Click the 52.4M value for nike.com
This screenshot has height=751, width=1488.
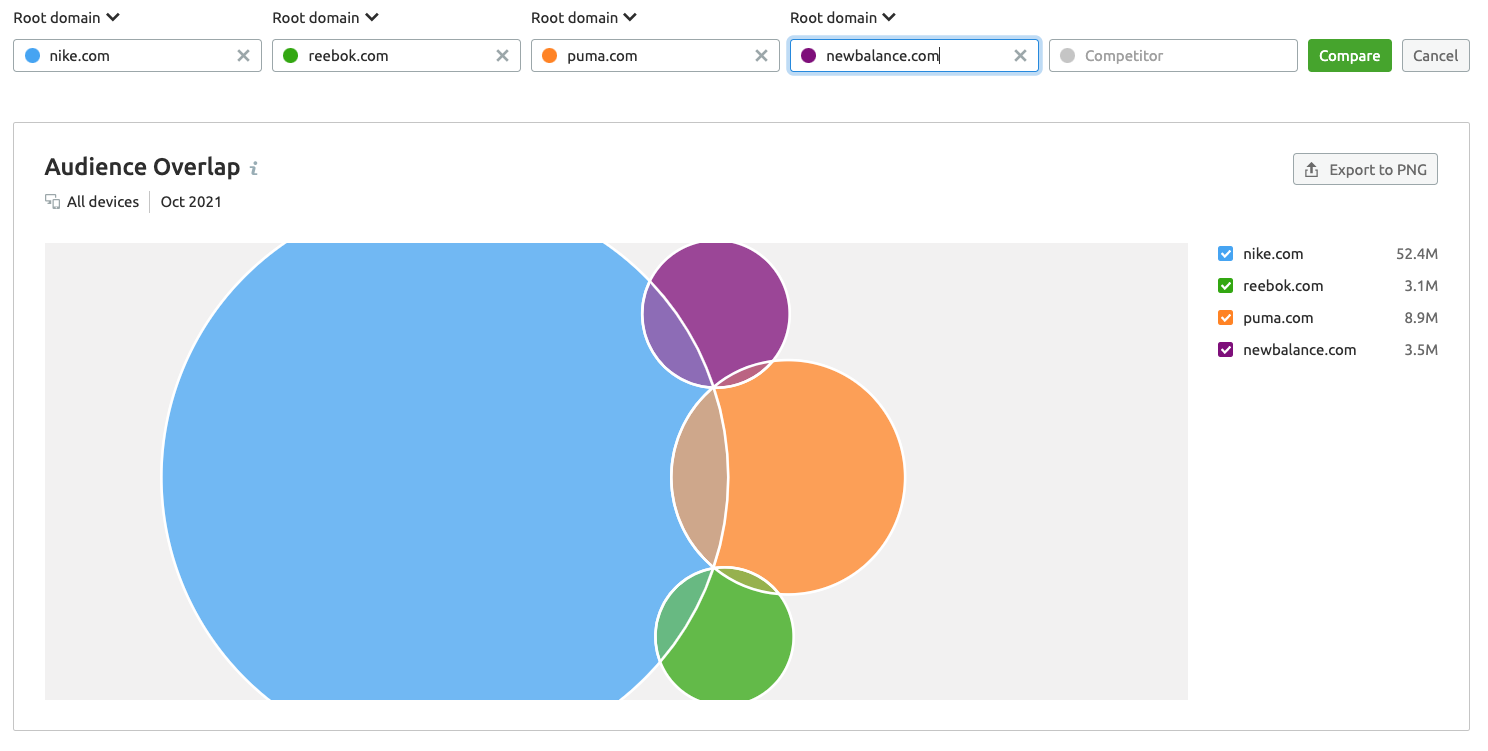pyautogui.click(x=1417, y=254)
